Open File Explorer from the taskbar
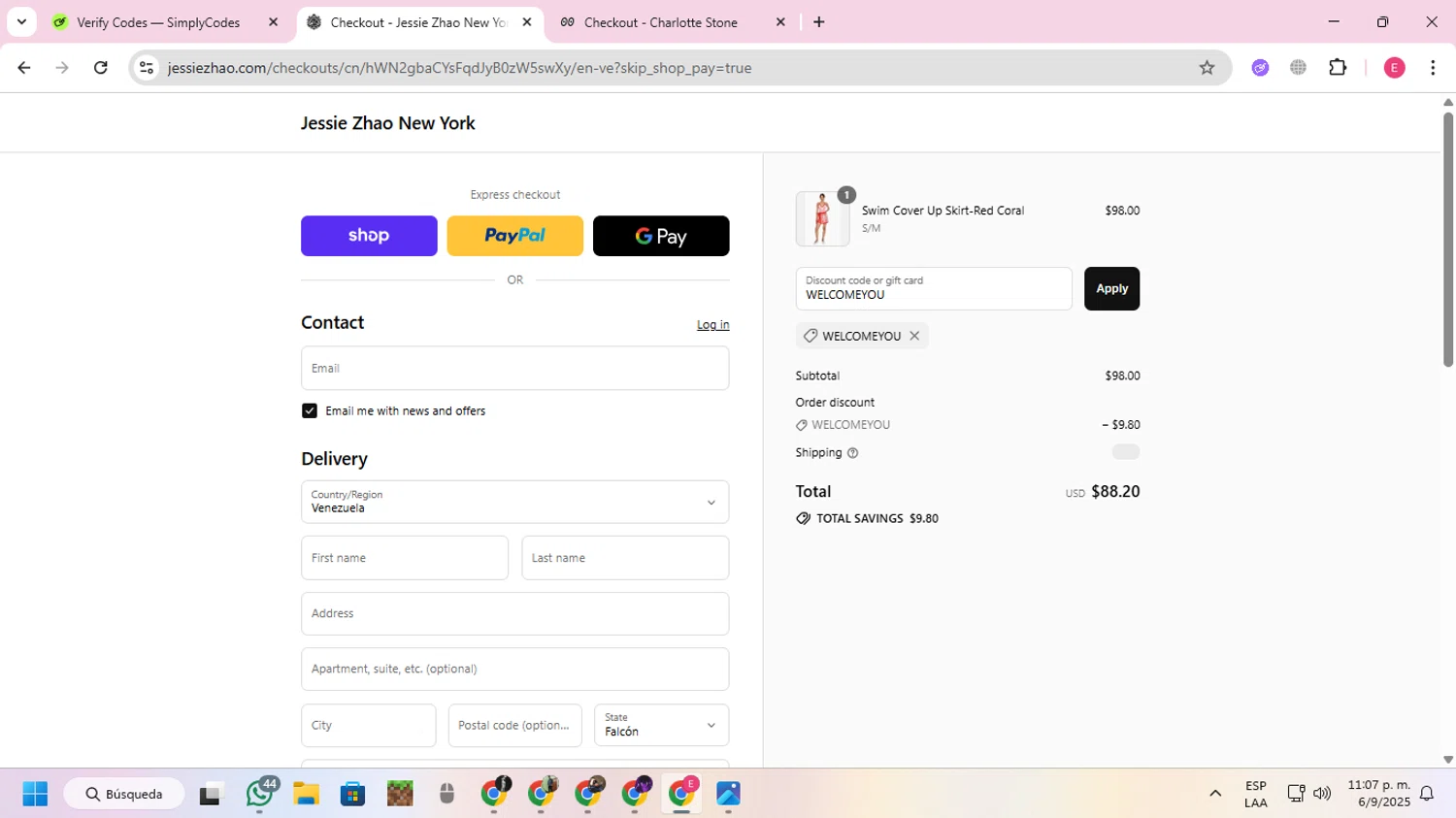Viewport: 1456px width, 818px height. [x=307, y=794]
